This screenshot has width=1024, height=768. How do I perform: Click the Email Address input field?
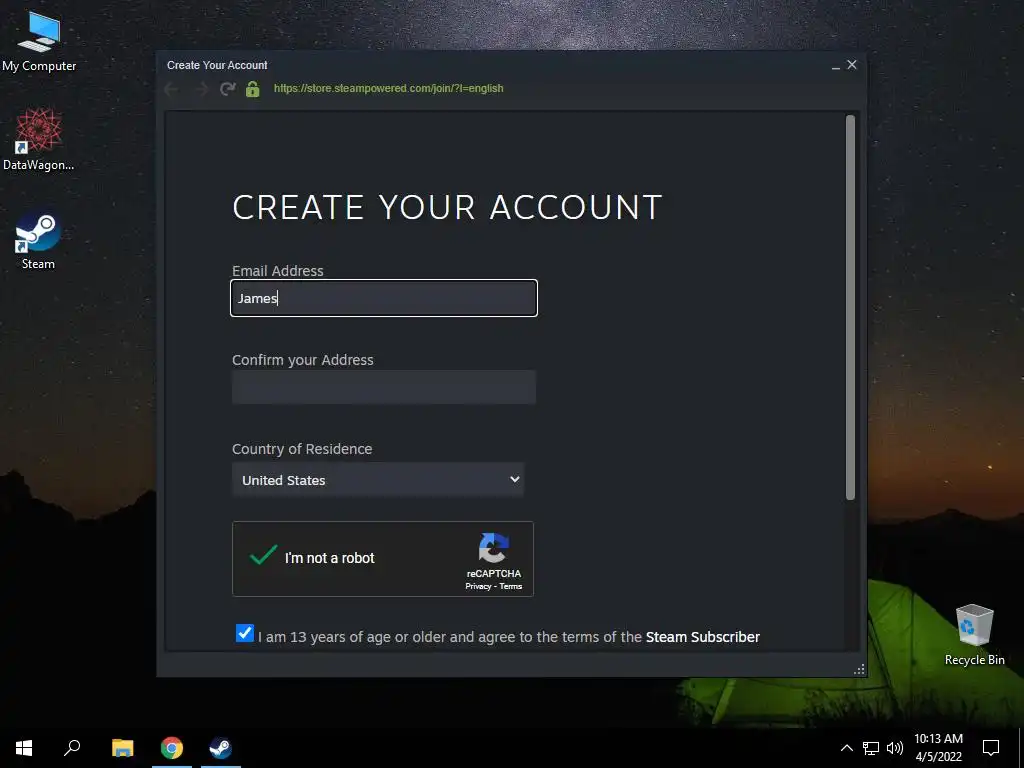pos(384,298)
